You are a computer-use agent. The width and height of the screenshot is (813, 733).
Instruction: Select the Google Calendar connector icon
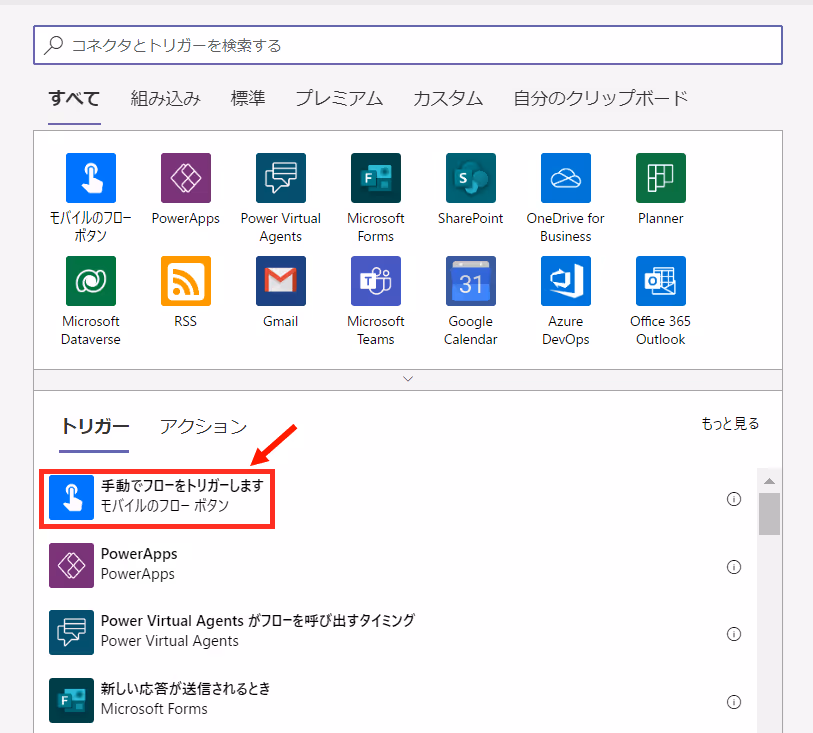click(471, 281)
